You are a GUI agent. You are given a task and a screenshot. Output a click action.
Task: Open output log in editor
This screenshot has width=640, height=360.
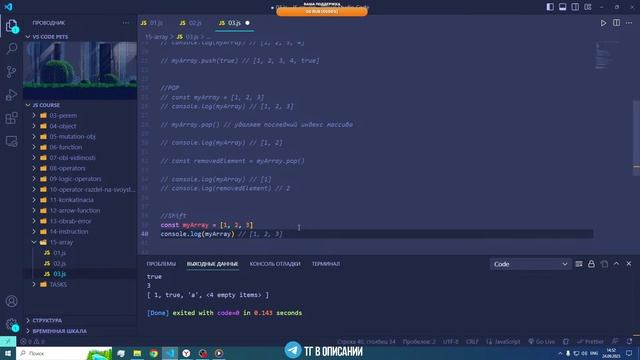[x=604, y=264]
